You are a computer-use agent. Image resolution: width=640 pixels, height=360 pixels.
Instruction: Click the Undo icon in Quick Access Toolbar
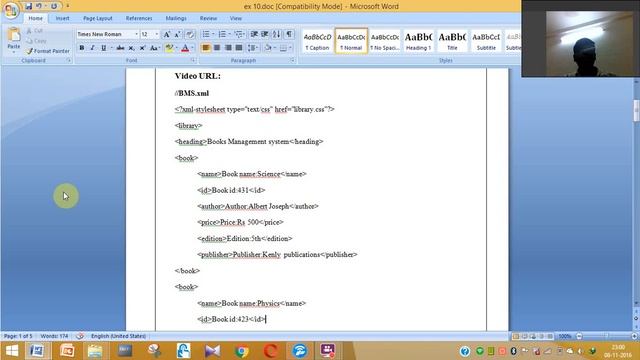pos(39,6)
